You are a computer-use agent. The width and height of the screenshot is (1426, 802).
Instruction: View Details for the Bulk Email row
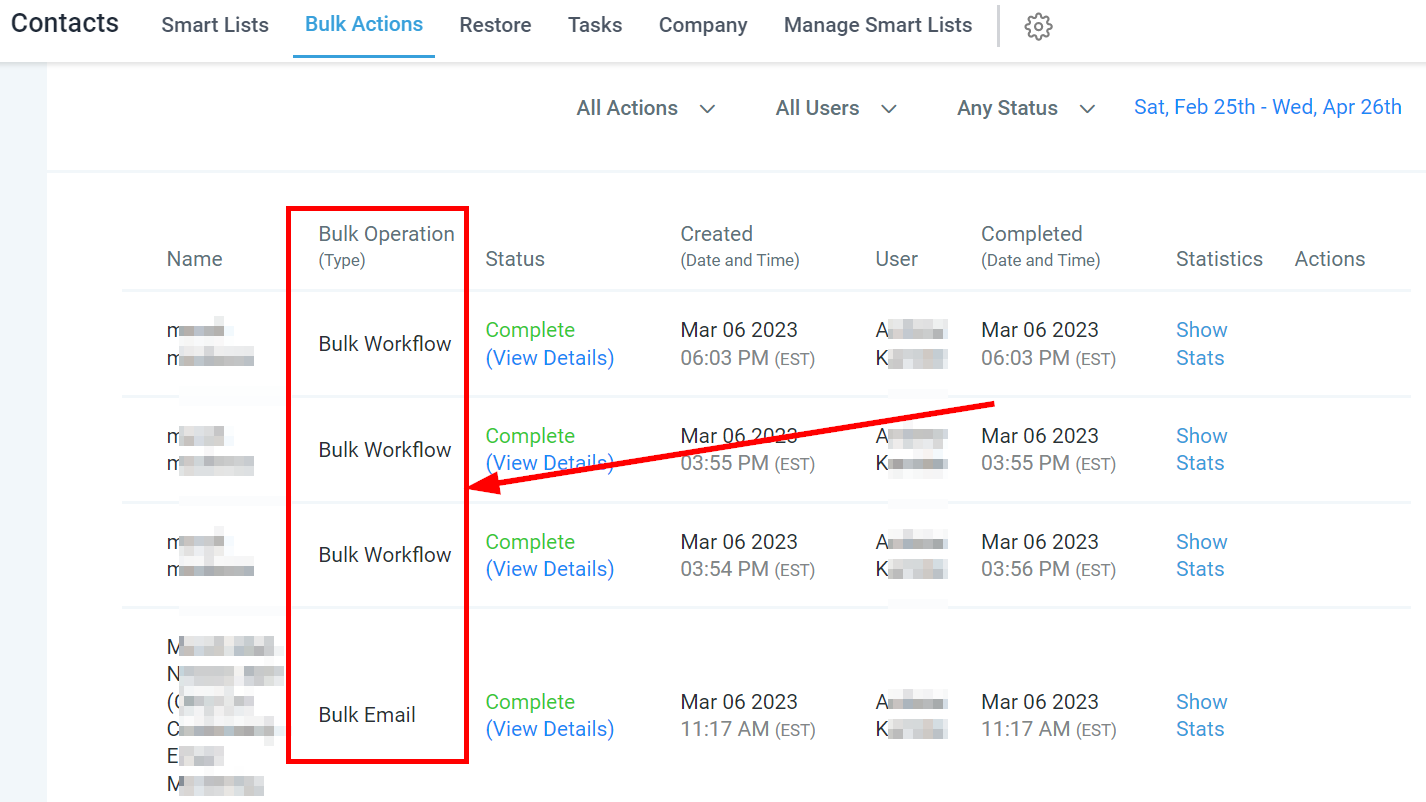549,729
